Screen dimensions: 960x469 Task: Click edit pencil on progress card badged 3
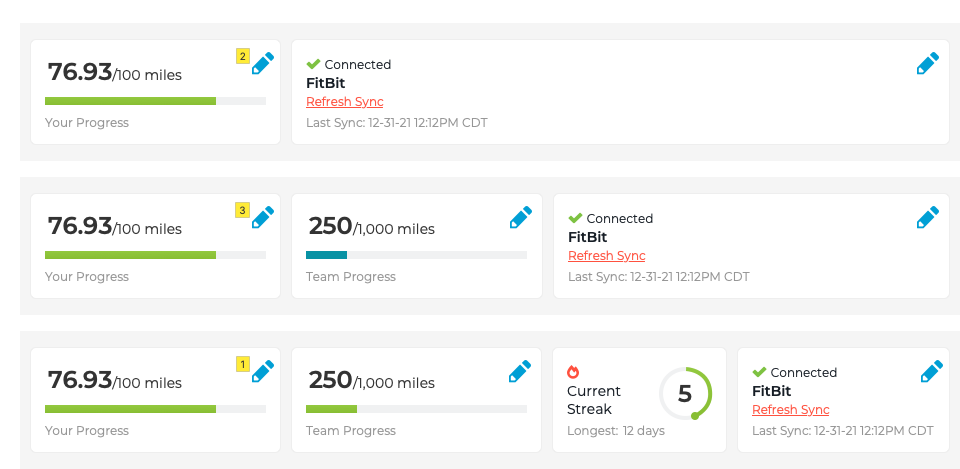[262, 218]
